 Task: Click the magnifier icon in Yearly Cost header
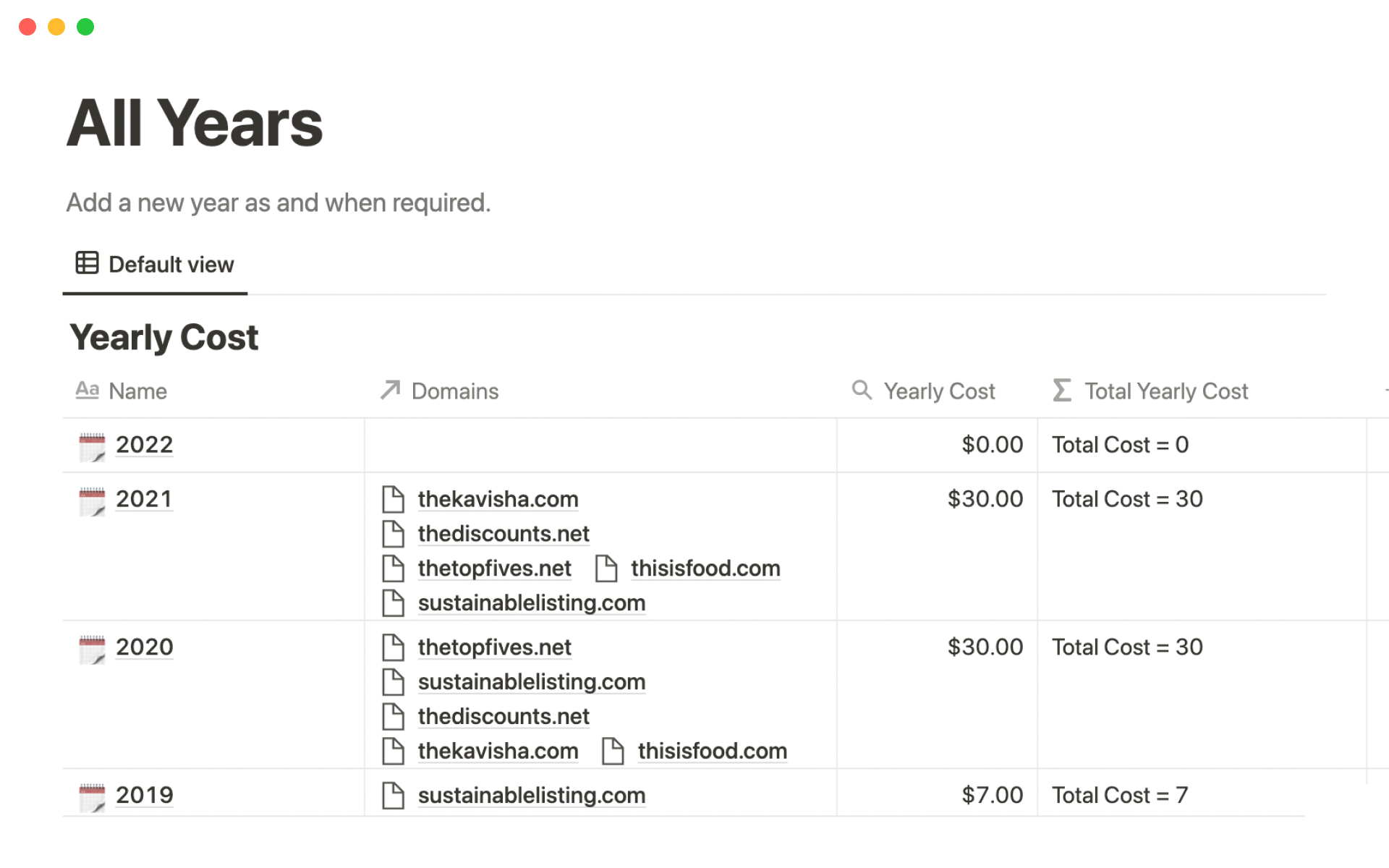click(x=861, y=391)
